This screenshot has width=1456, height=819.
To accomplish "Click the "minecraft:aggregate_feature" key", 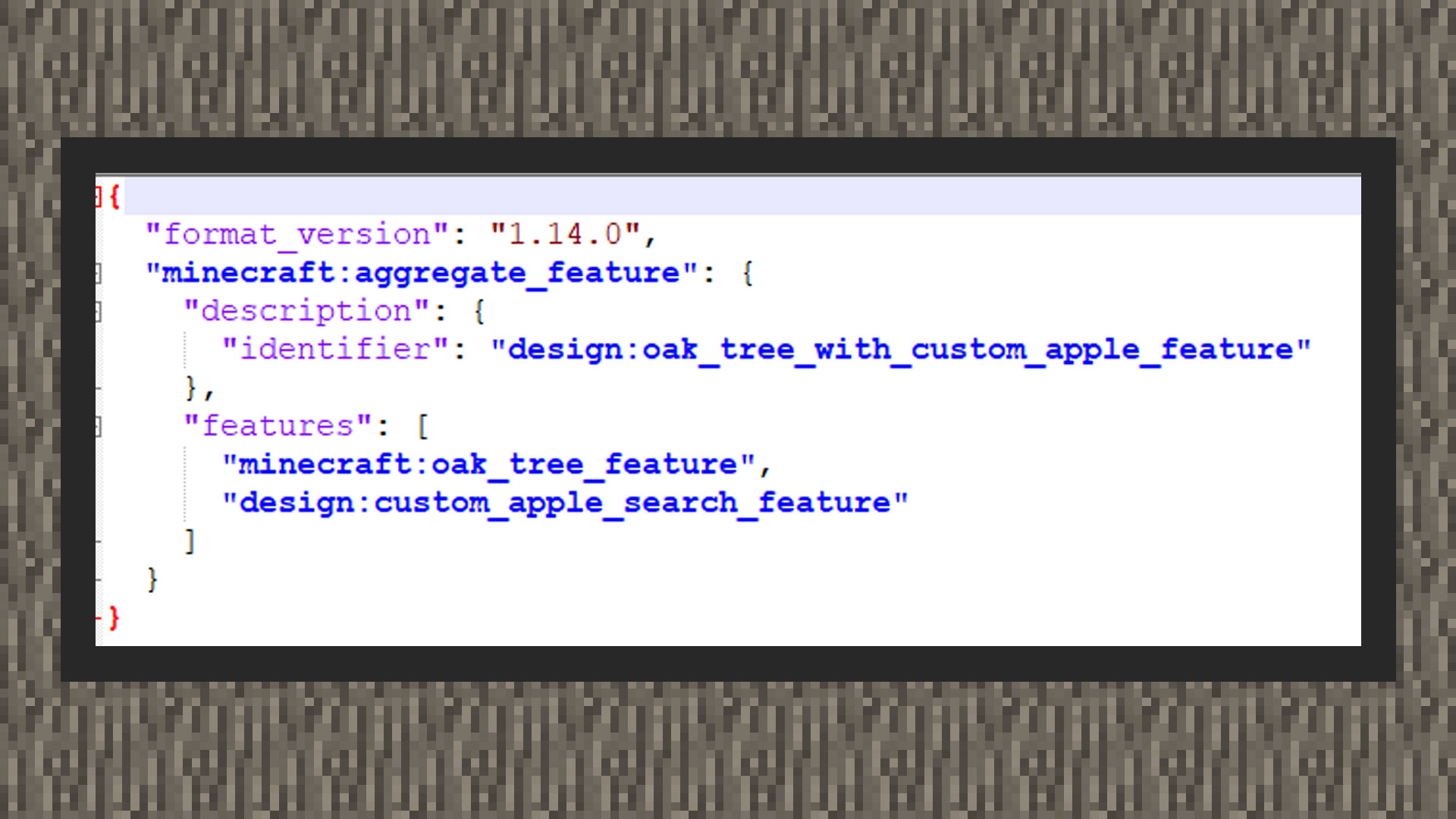I will [x=421, y=273].
